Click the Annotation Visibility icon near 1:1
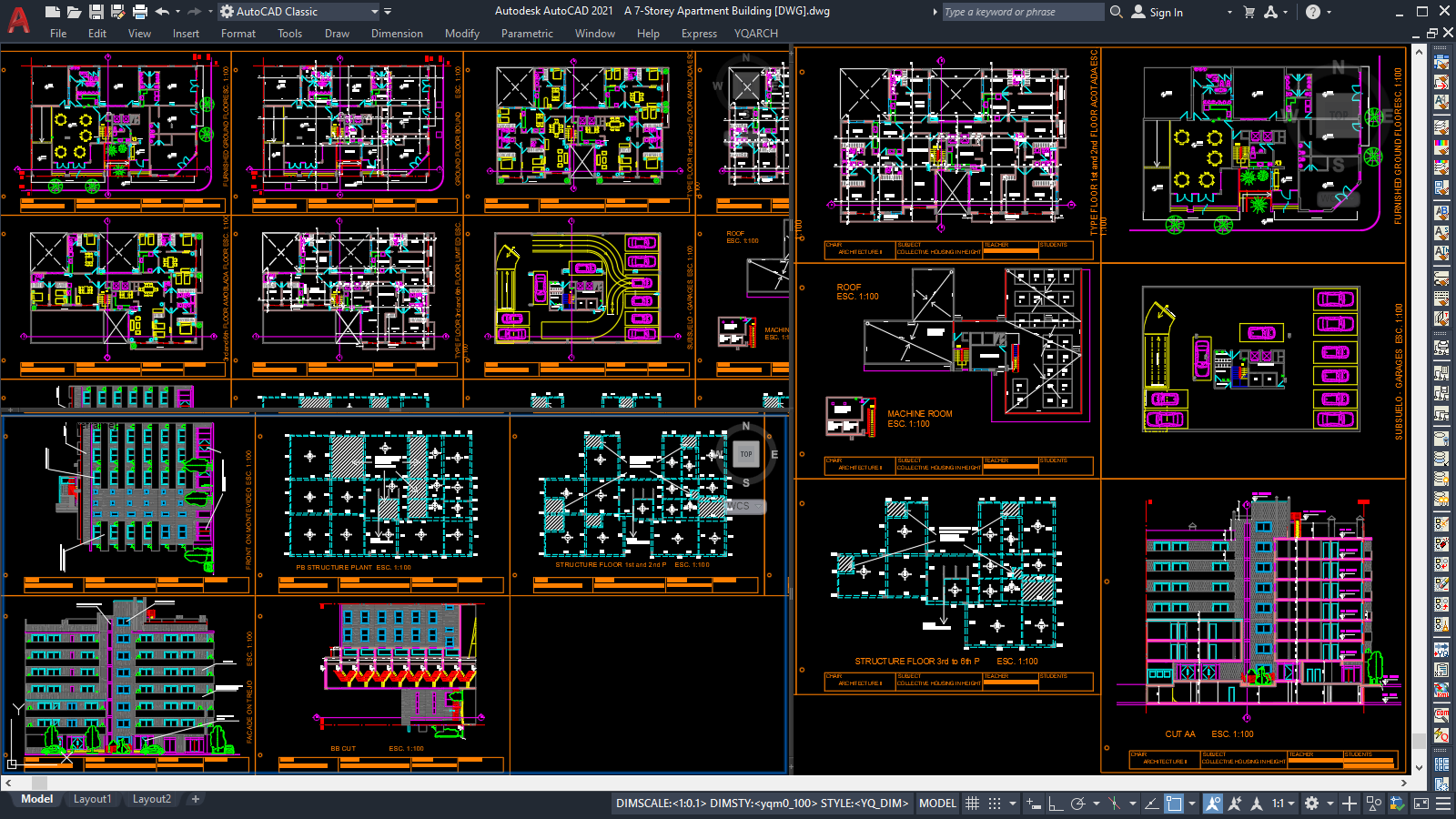Image resolution: width=1456 pixels, height=819 pixels. (1213, 803)
